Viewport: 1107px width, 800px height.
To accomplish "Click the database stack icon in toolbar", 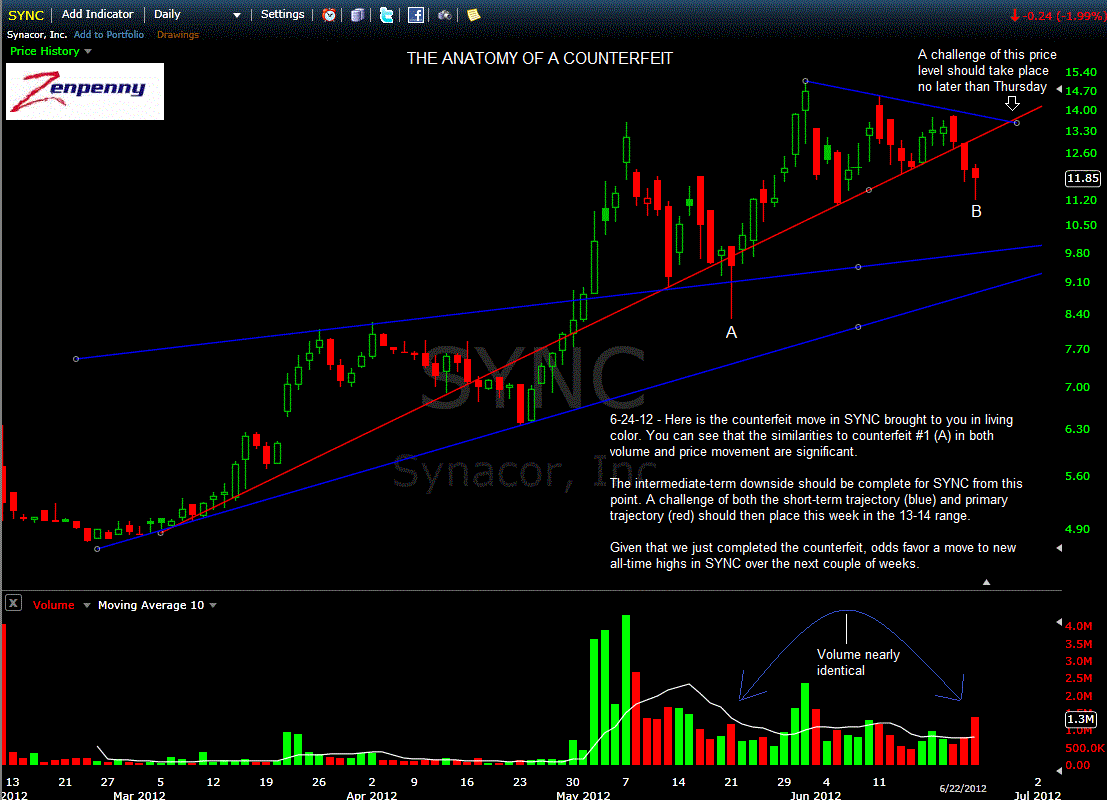I will (x=358, y=15).
